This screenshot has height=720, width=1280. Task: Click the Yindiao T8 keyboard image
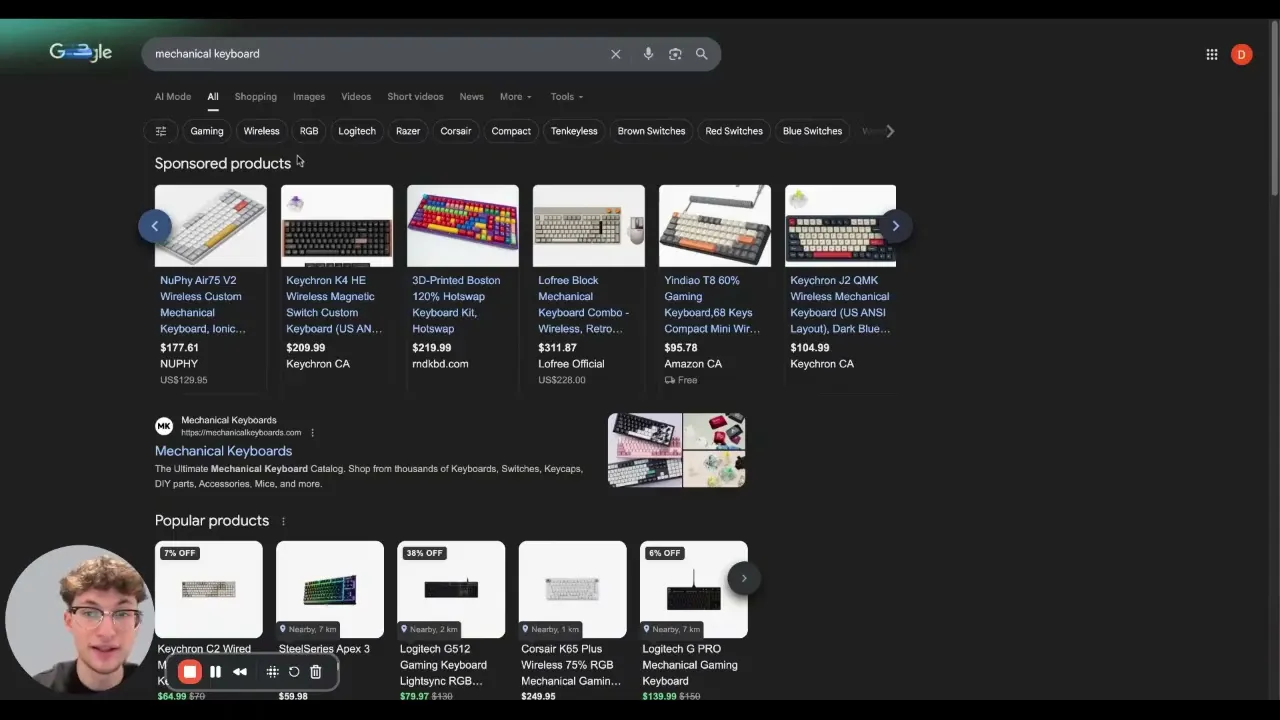click(x=715, y=226)
